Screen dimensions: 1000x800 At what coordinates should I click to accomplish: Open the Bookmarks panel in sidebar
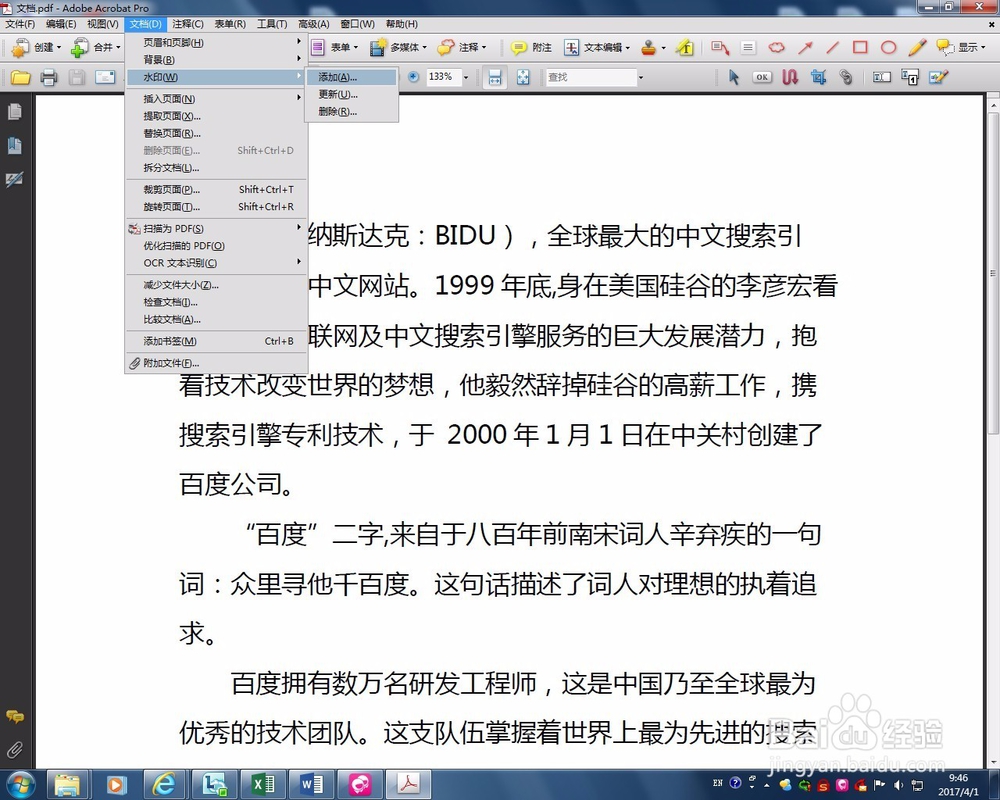pyautogui.click(x=15, y=145)
